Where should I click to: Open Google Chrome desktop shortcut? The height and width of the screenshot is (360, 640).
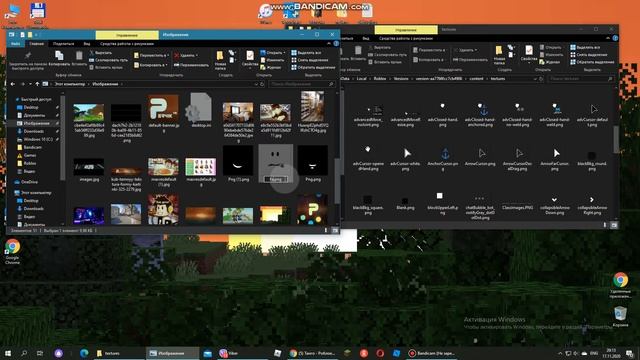[x=12, y=251]
